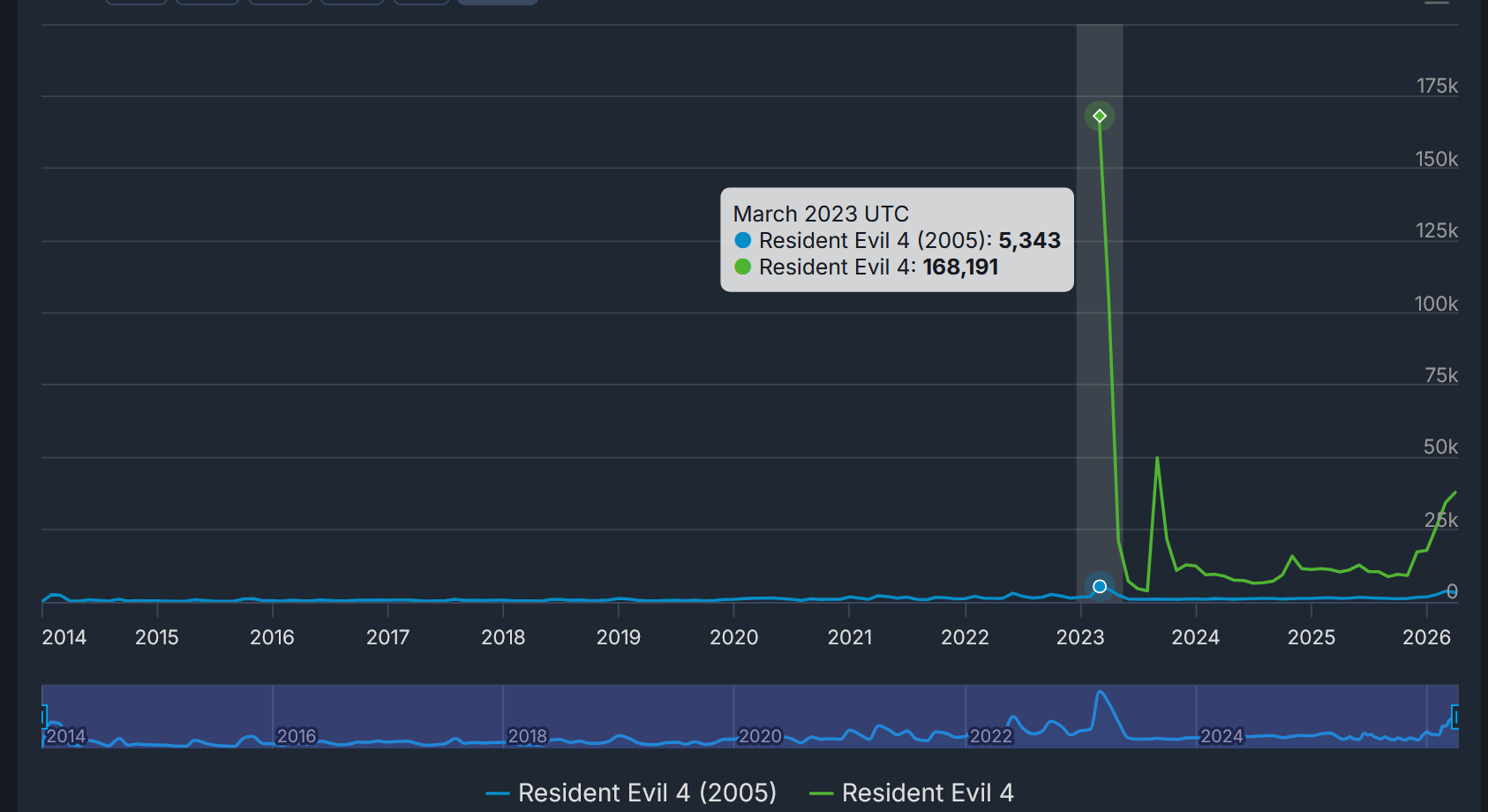Click the 2024 label on the main x-axis
1488x812 pixels.
(x=1196, y=637)
